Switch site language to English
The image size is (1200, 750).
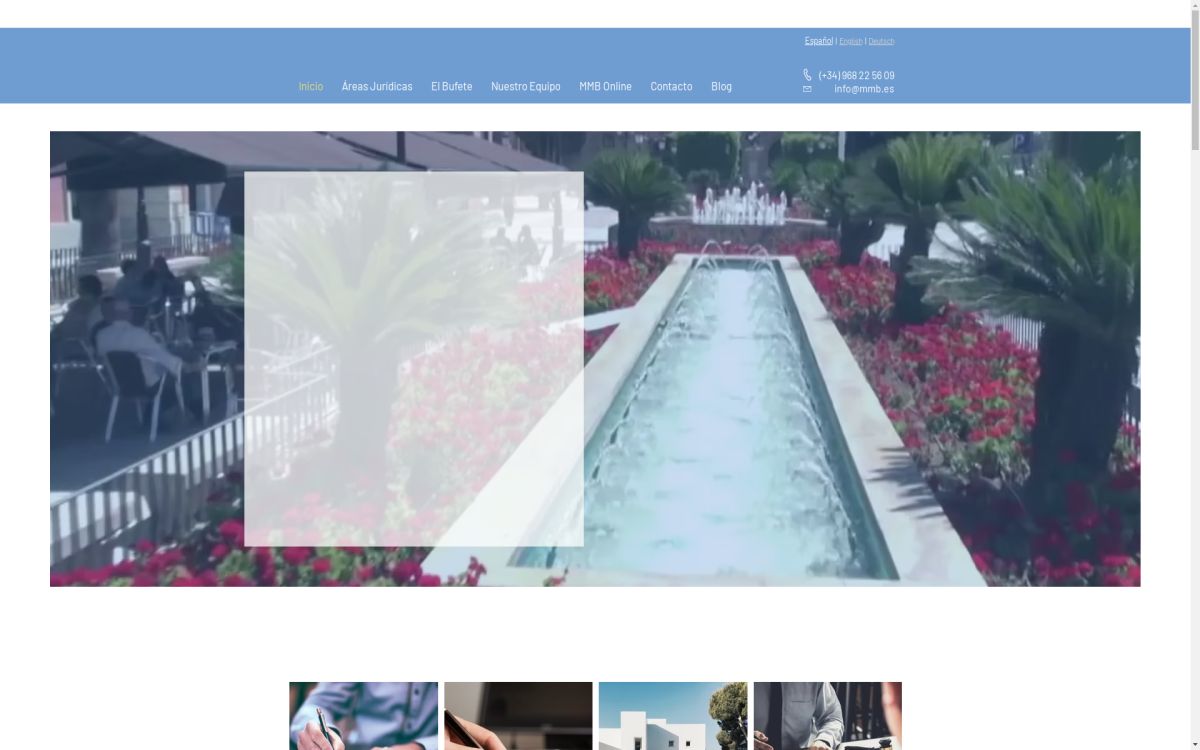point(850,41)
